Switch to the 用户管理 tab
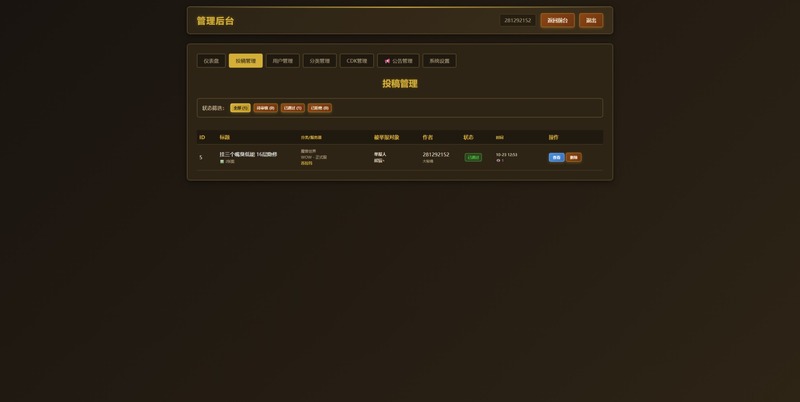The height and width of the screenshot is (402, 800). tap(283, 61)
